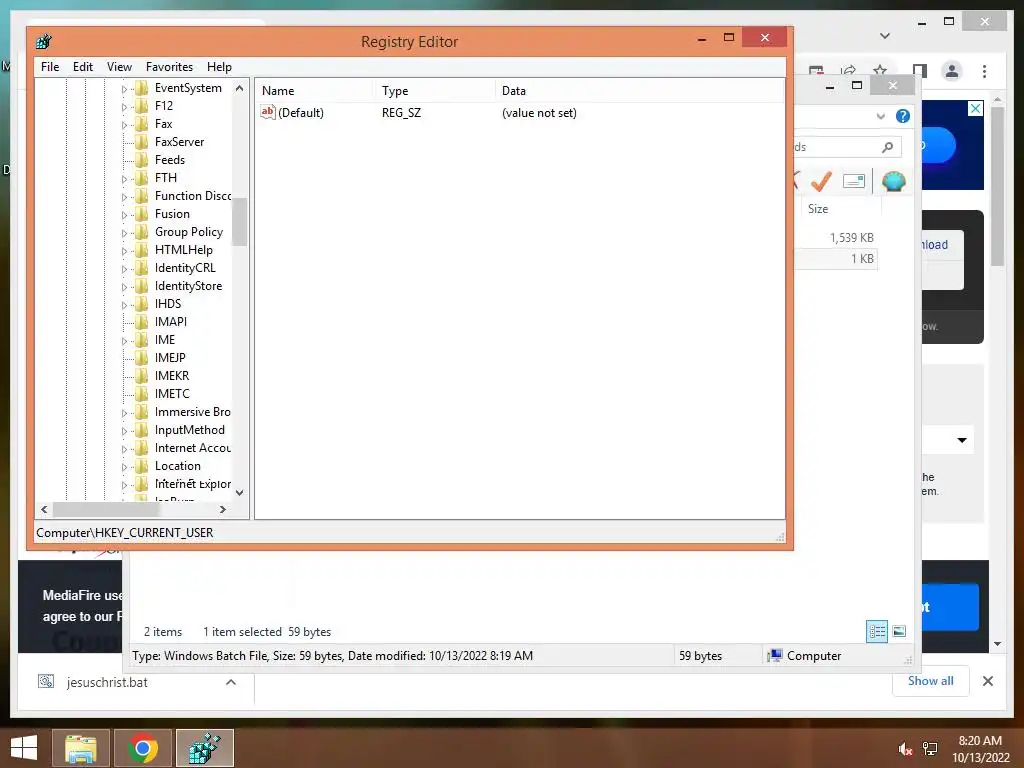Select the 1,539 KB file row in Explorer
Image resolution: width=1024 pixels, height=768 pixels.
point(836,238)
